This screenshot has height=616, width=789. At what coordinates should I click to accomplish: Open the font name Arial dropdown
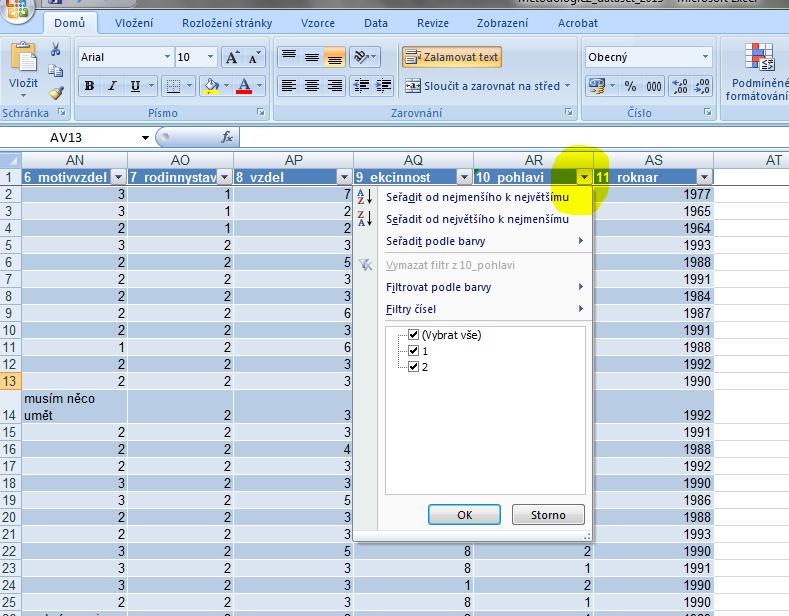[168, 57]
